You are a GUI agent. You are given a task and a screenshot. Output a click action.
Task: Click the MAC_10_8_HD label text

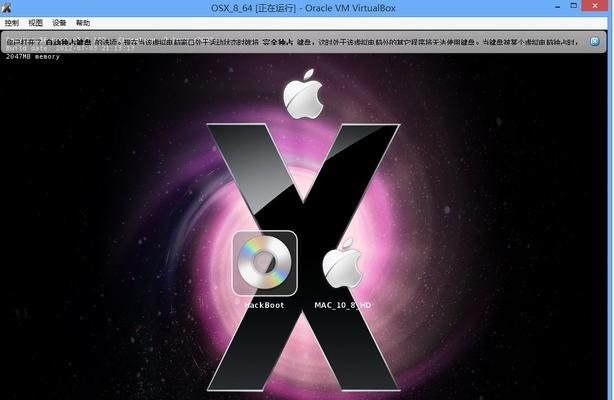click(x=343, y=305)
